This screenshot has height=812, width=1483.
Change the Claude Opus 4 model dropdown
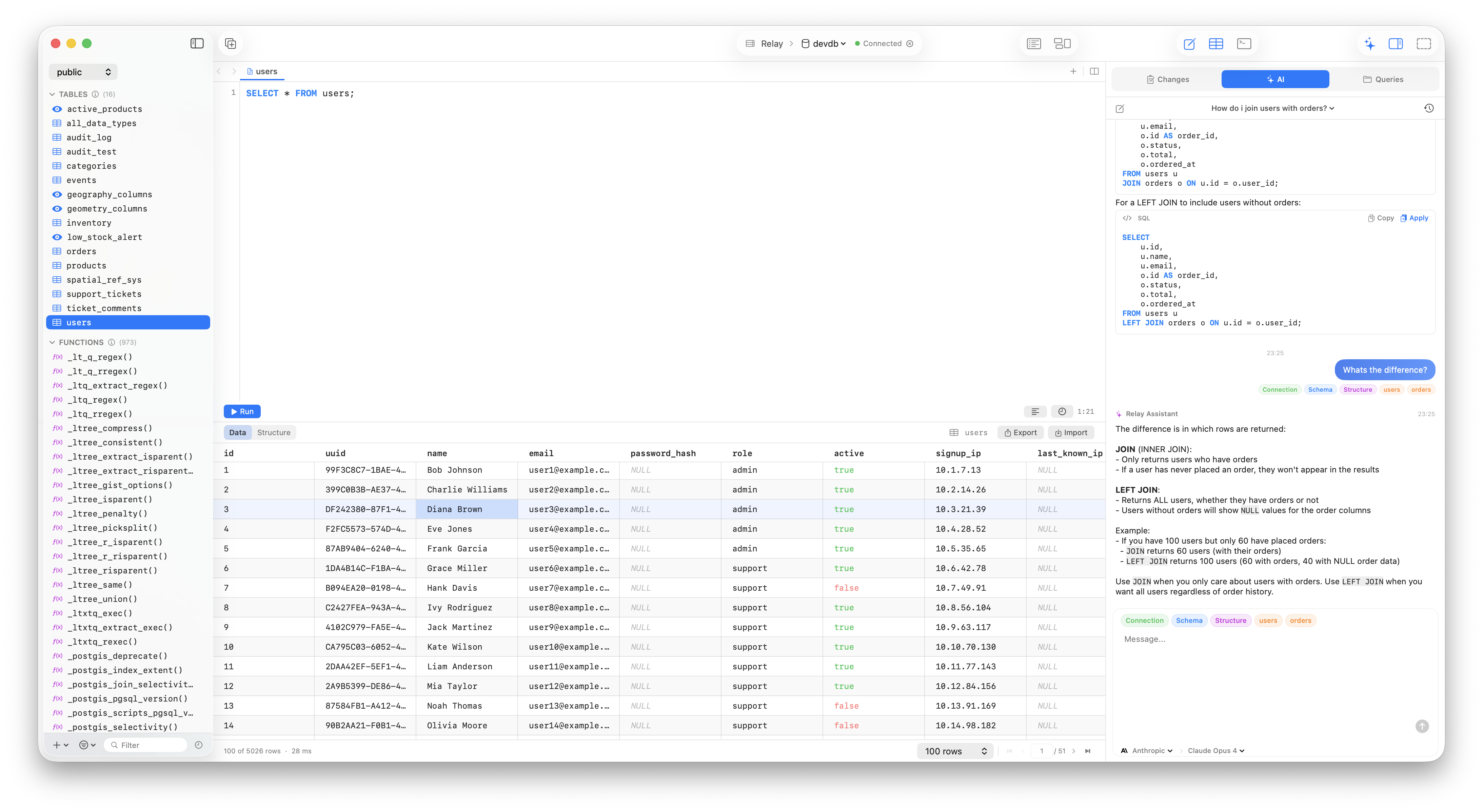pos(1215,750)
